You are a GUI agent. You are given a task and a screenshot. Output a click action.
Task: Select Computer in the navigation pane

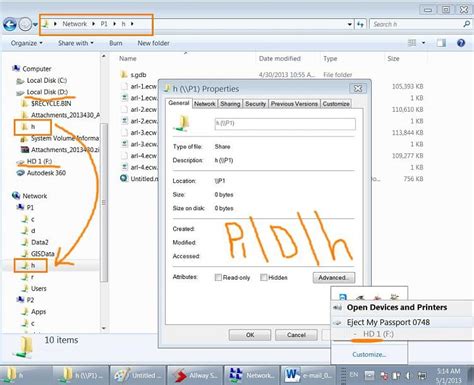click(37, 69)
